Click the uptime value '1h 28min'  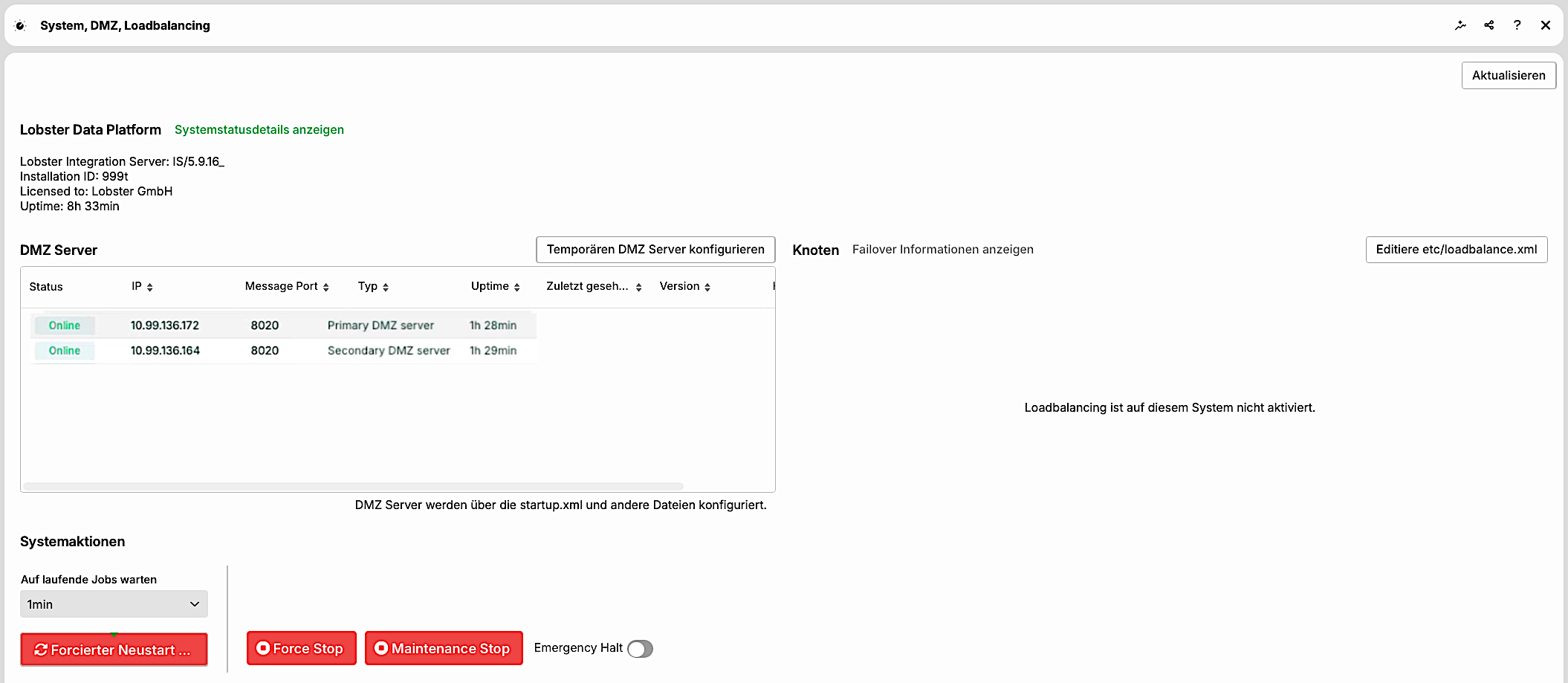pos(493,326)
